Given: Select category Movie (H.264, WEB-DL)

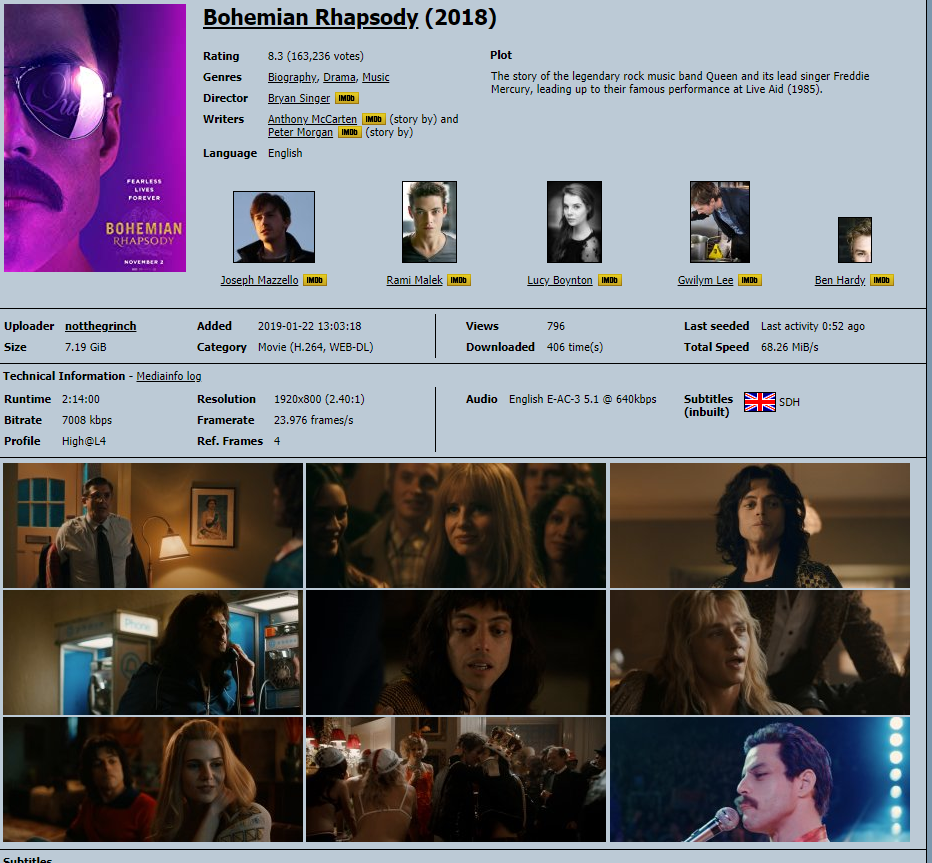Looking at the screenshot, I should click(x=316, y=347).
